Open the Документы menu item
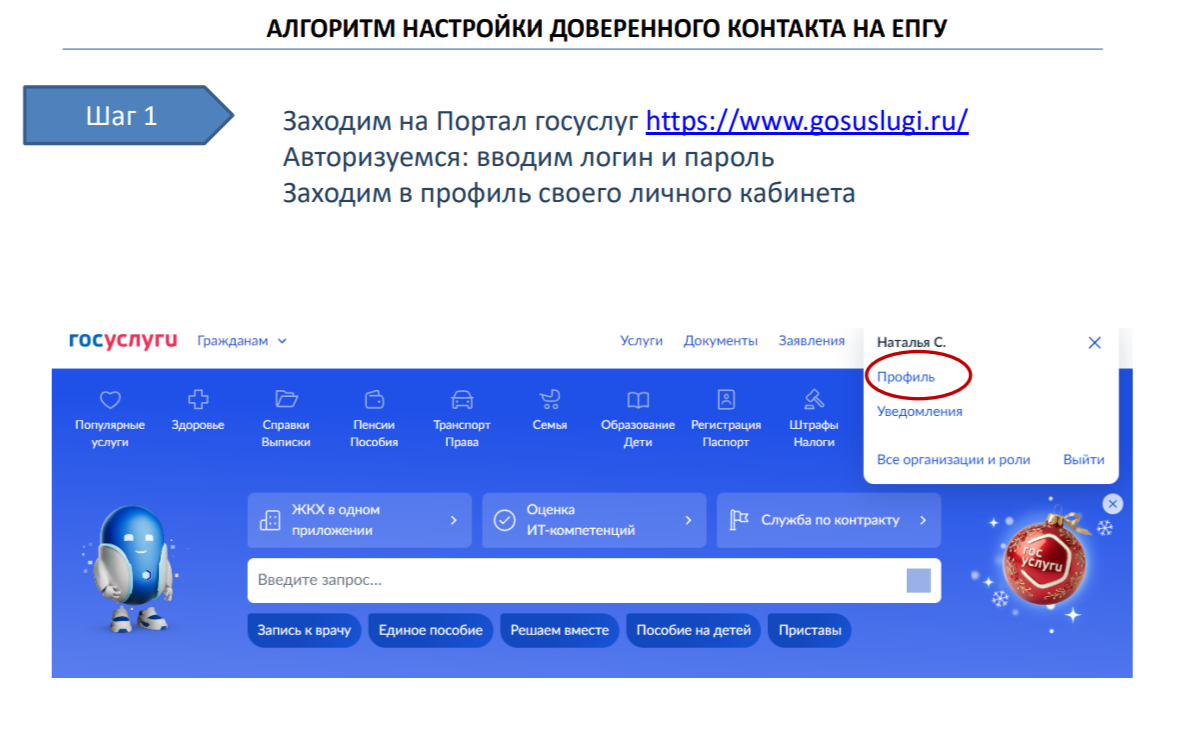1185x753 pixels. (721, 341)
